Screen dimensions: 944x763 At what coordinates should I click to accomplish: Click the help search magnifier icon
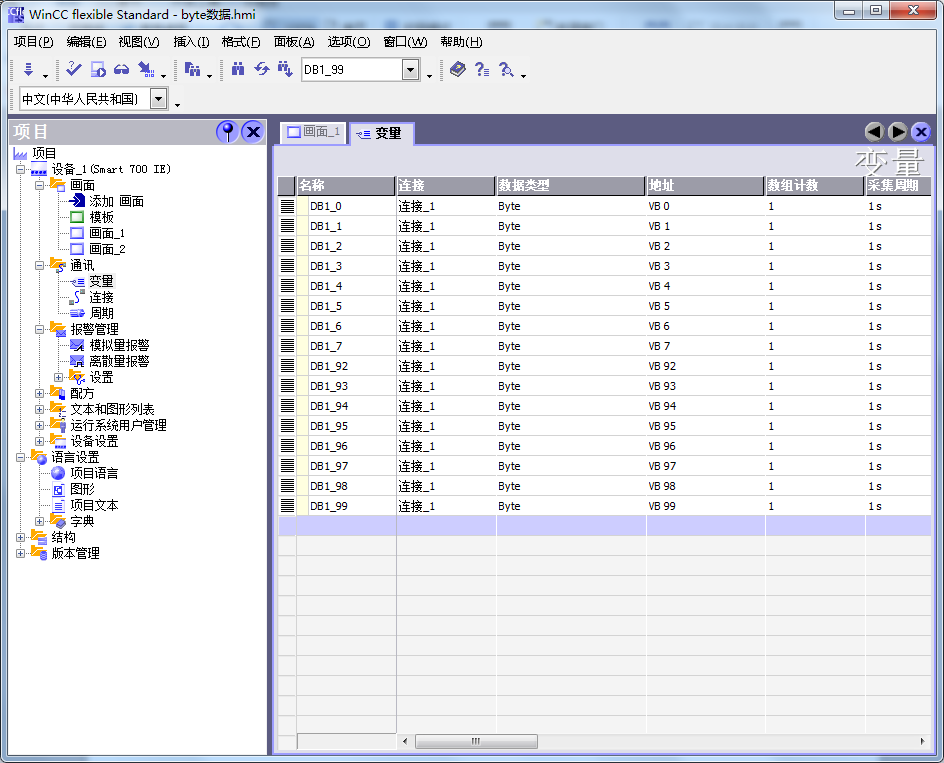pos(506,70)
